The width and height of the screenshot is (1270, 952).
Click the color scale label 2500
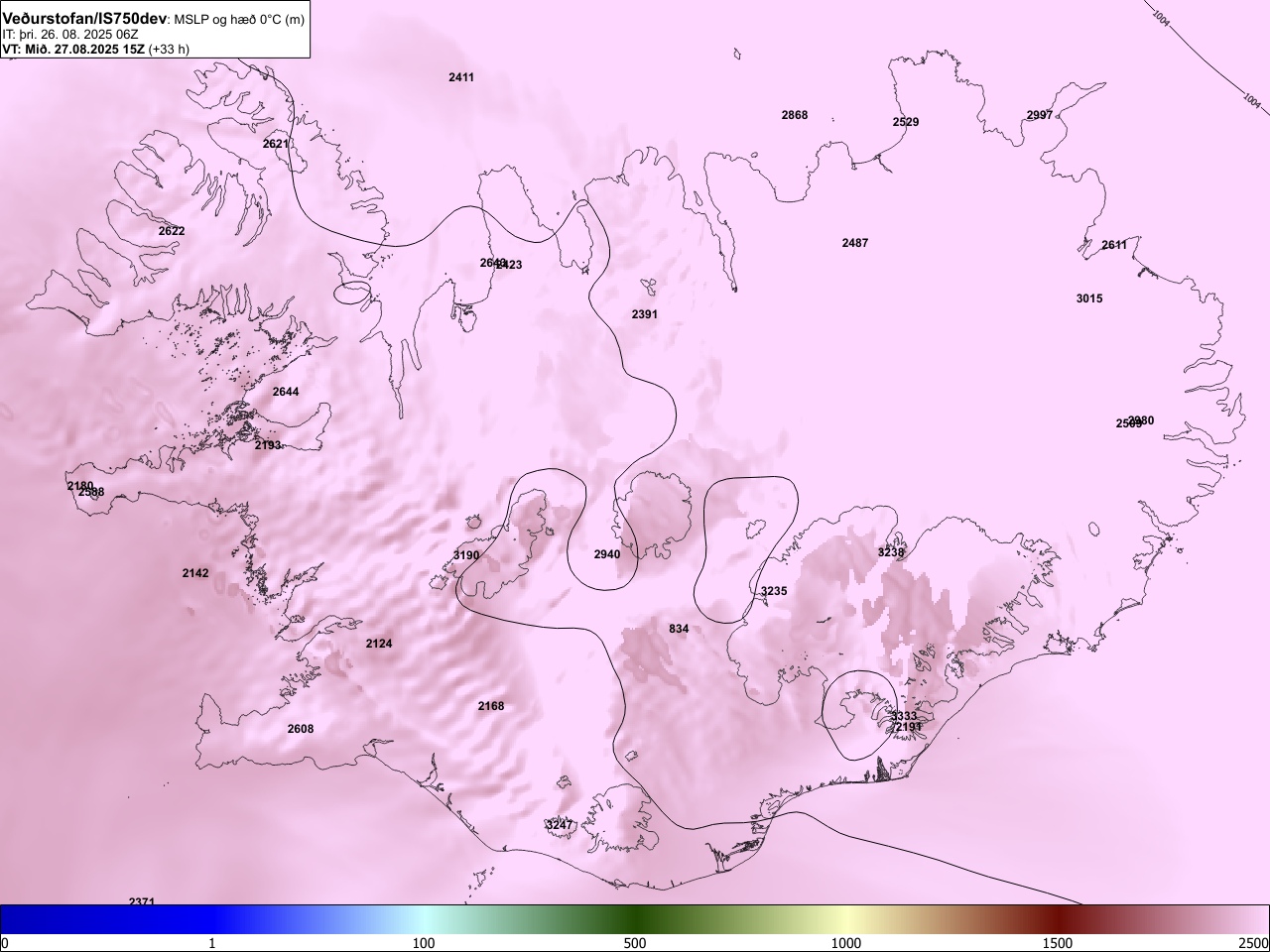pyautogui.click(x=1253, y=942)
